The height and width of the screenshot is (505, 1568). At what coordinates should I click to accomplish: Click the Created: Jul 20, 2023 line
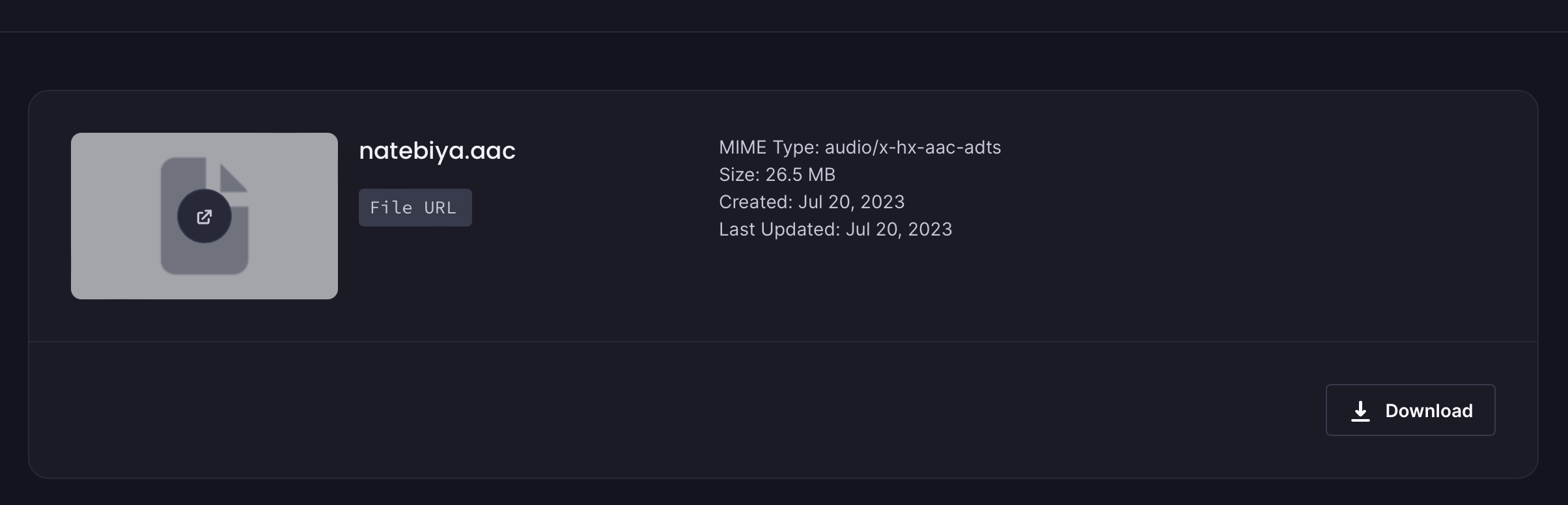tap(811, 202)
